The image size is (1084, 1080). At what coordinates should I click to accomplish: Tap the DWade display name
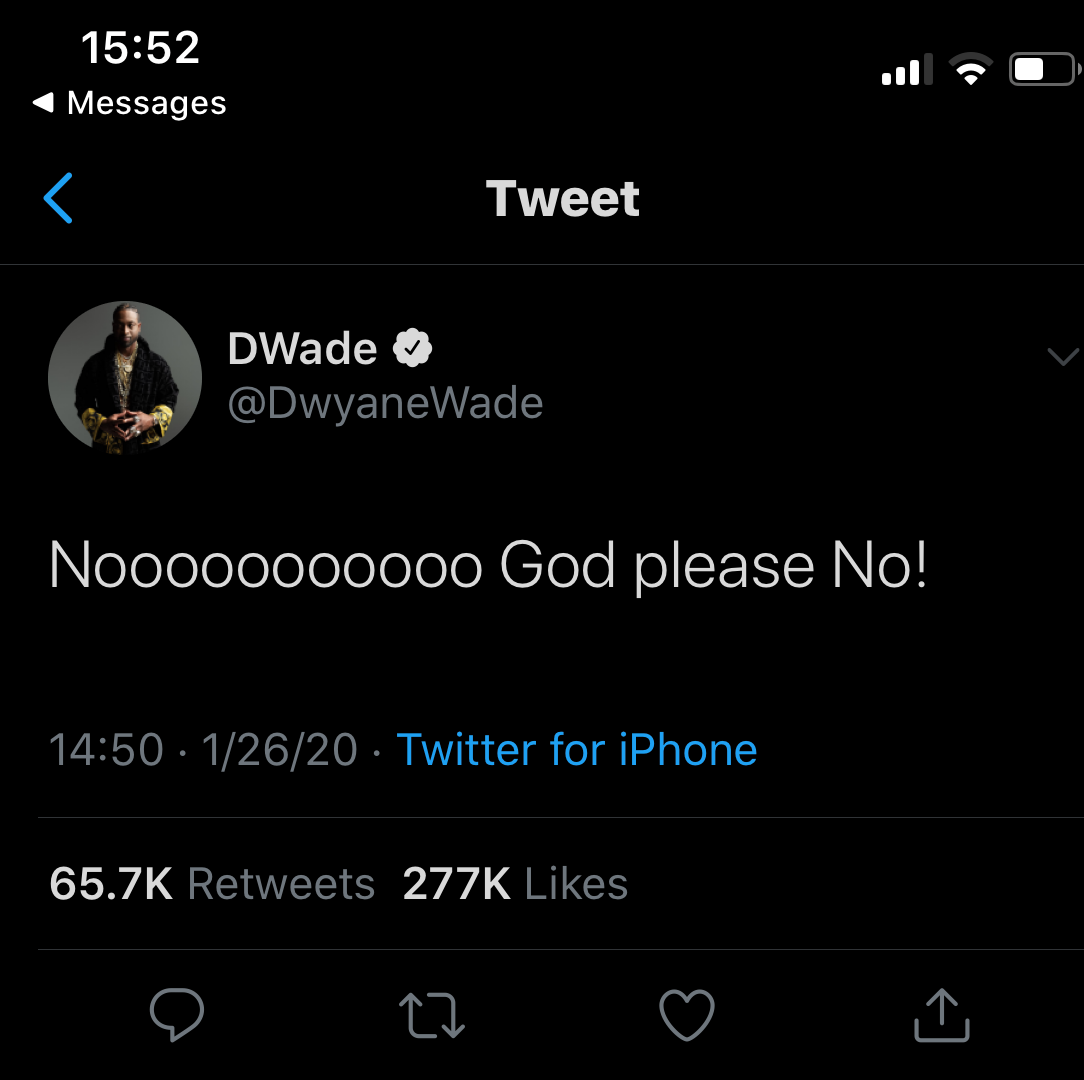point(302,349)
